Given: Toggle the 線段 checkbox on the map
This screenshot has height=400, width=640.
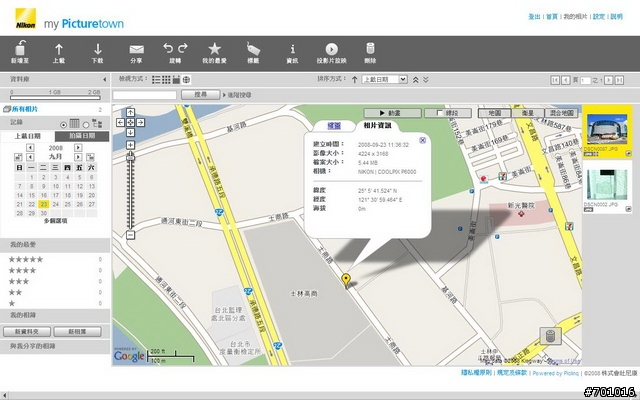Looking at the screenshot, I should [x=440, y=113].
